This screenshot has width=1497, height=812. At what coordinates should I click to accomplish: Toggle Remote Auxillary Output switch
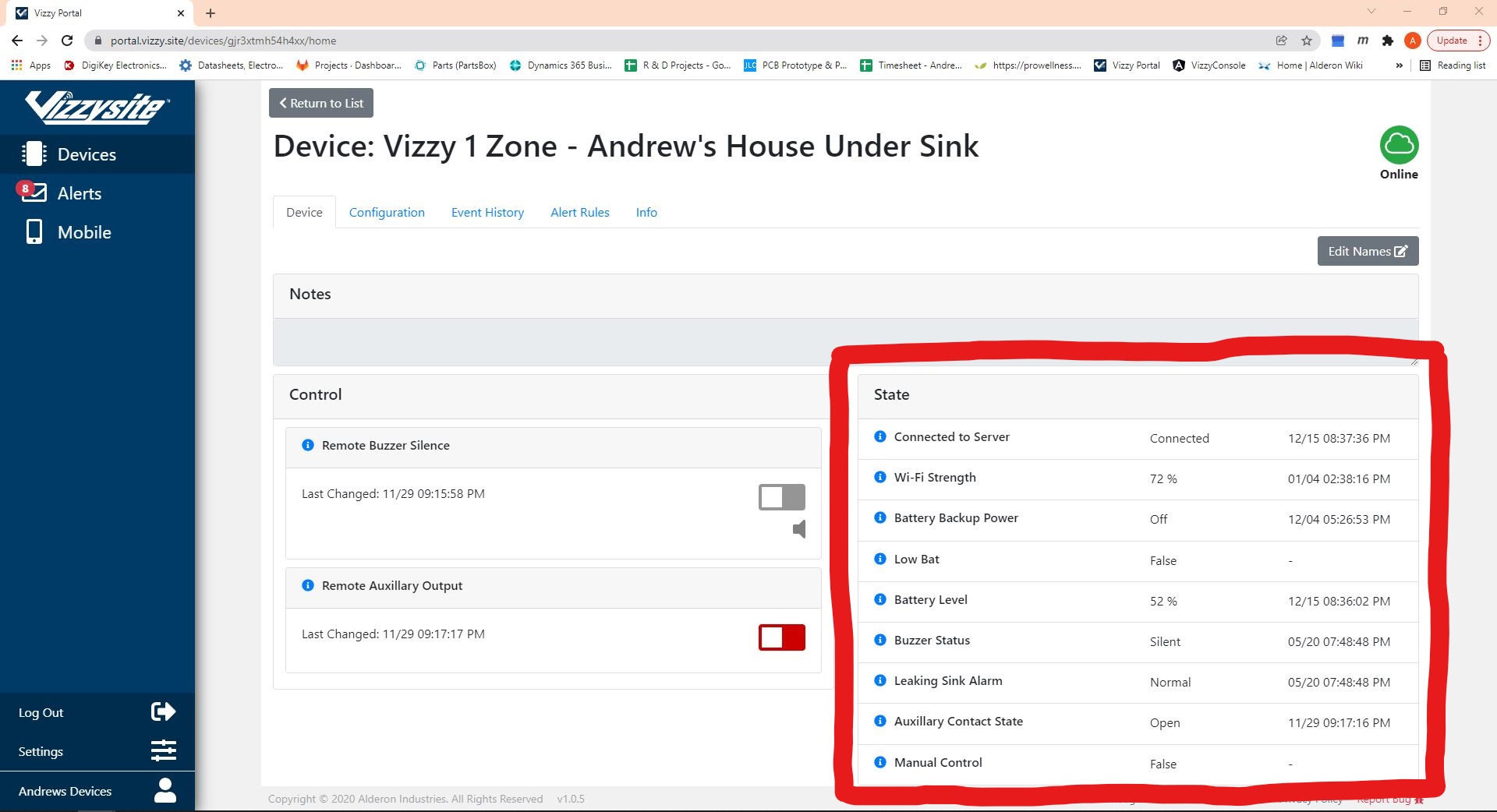(782, 637)
